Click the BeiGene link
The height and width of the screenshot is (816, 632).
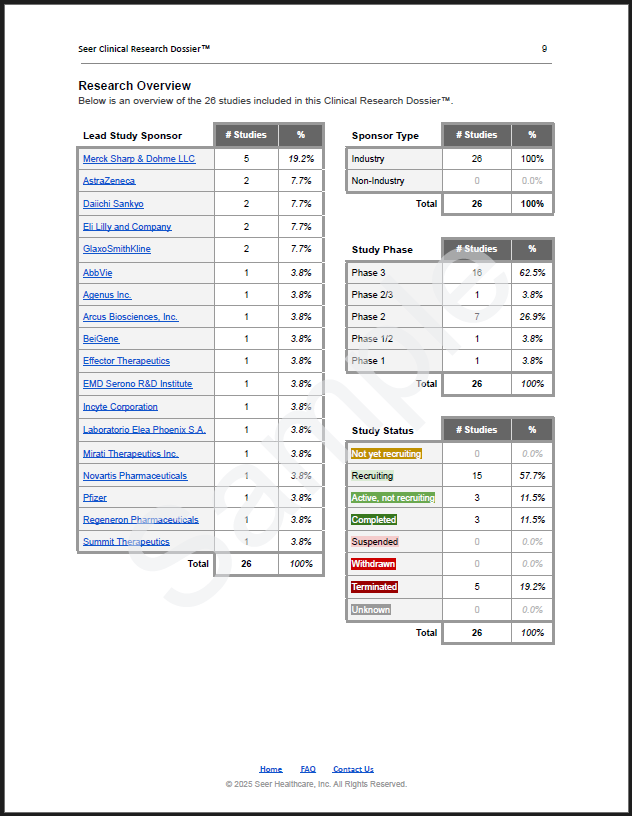(x=101, y=339)
